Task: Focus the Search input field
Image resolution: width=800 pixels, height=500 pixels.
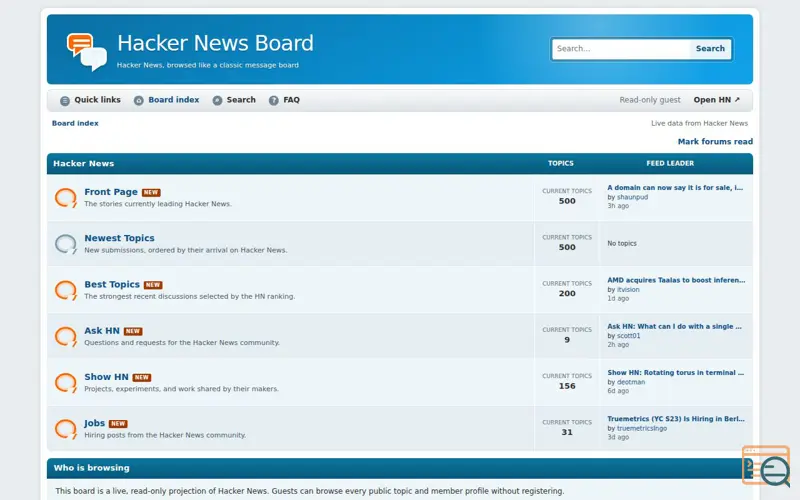Action: pyautogui.click(x=621, y=49)
